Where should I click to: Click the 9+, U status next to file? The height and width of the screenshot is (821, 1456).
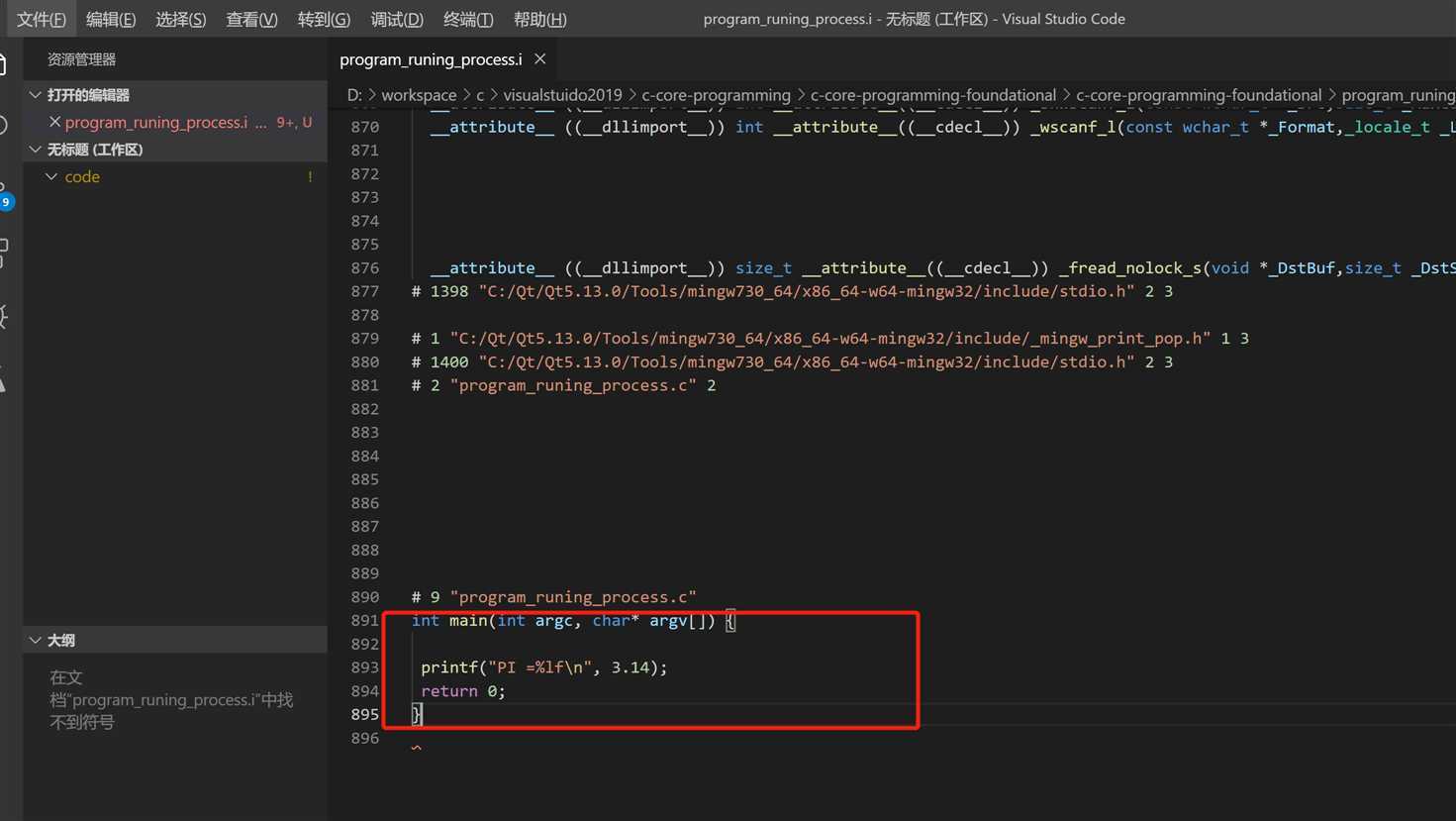click(x=294, y=122)
